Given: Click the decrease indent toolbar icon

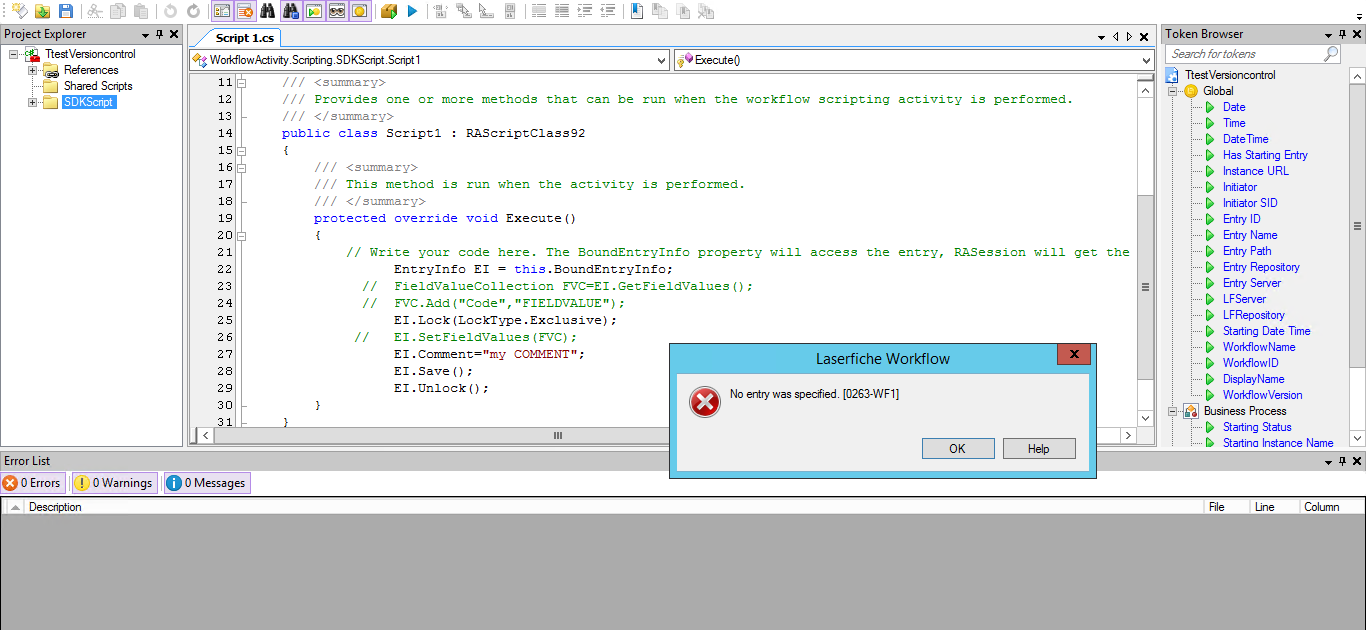Looking at the screenshot, I should (x=608, y=11).
